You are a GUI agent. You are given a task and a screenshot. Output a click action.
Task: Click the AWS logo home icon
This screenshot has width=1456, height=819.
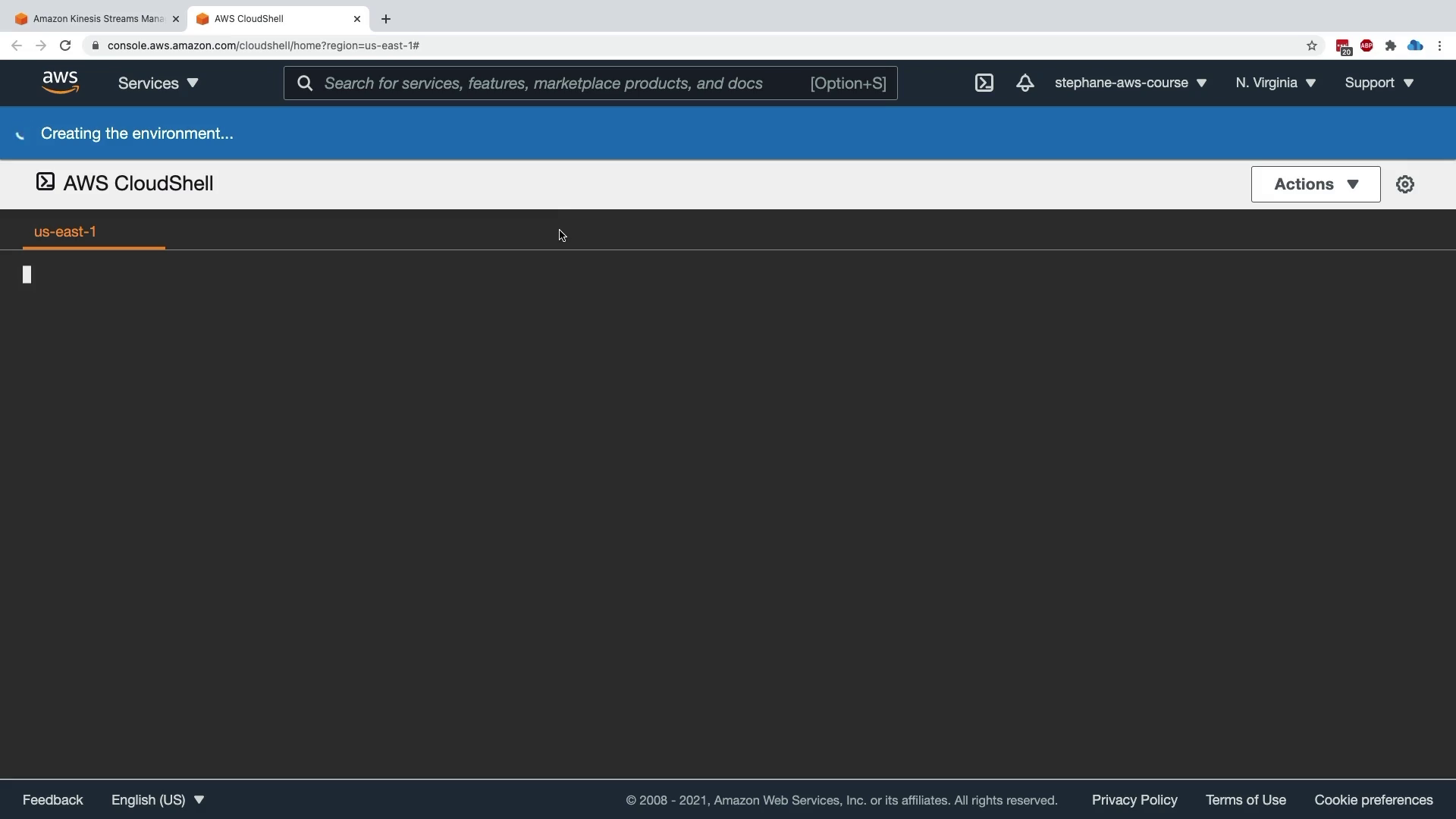pos(61,83)
